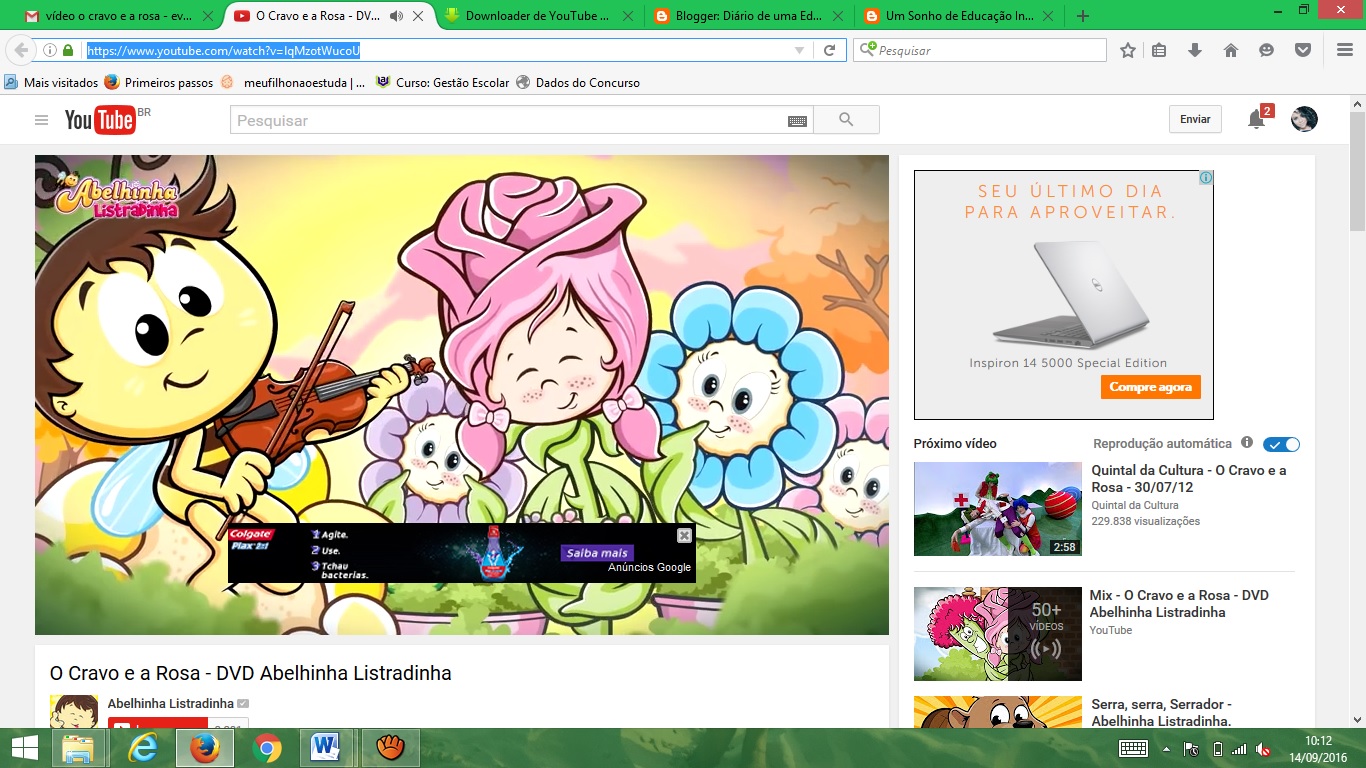1366x768 pixels.
Task: Open the Firefox downloads arrow icon
Action: (1195, 50)
